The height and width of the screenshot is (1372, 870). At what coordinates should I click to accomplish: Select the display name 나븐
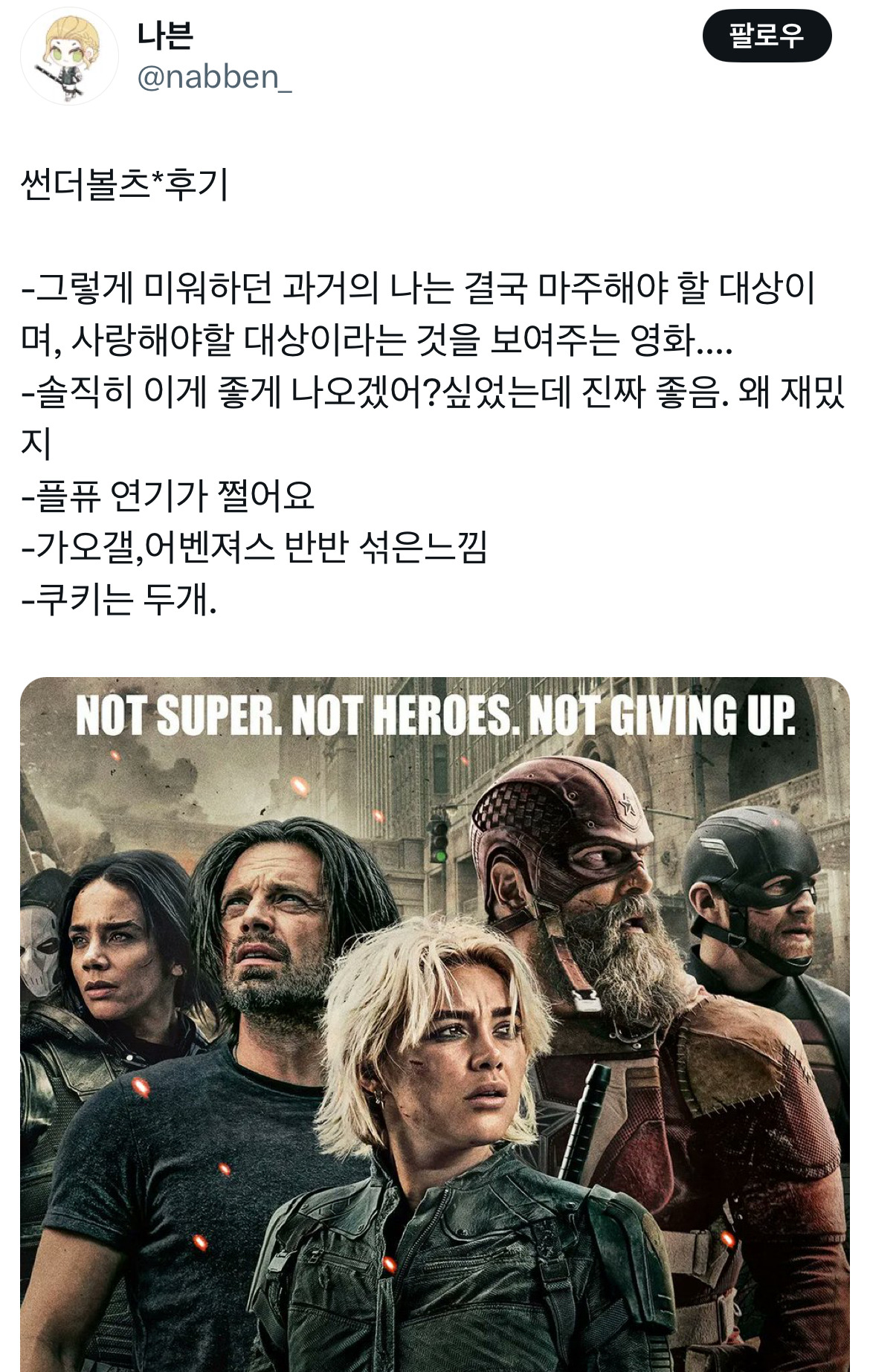tap(165, 35)
